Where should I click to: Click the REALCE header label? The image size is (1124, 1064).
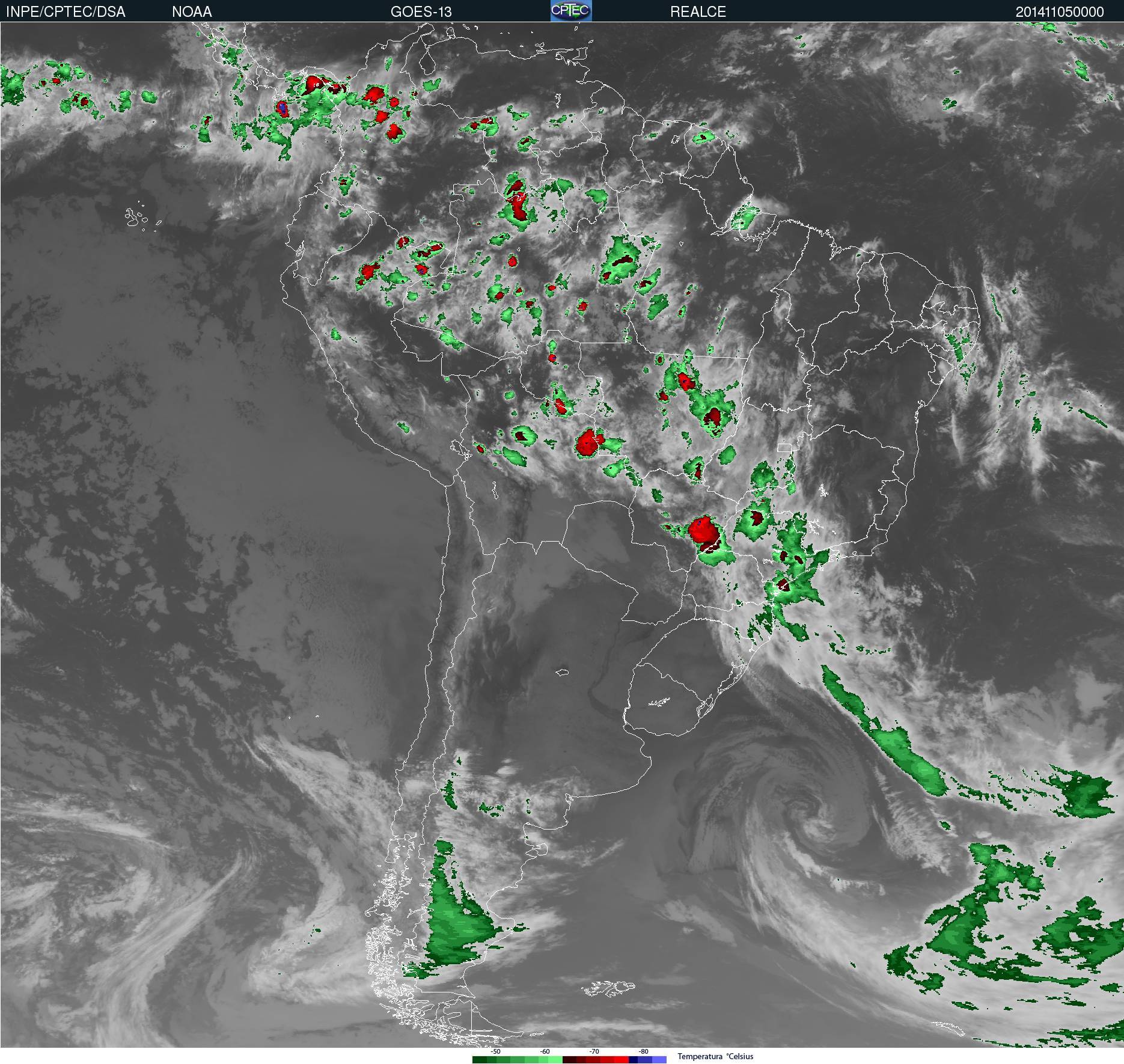click(x=698, y=11)
